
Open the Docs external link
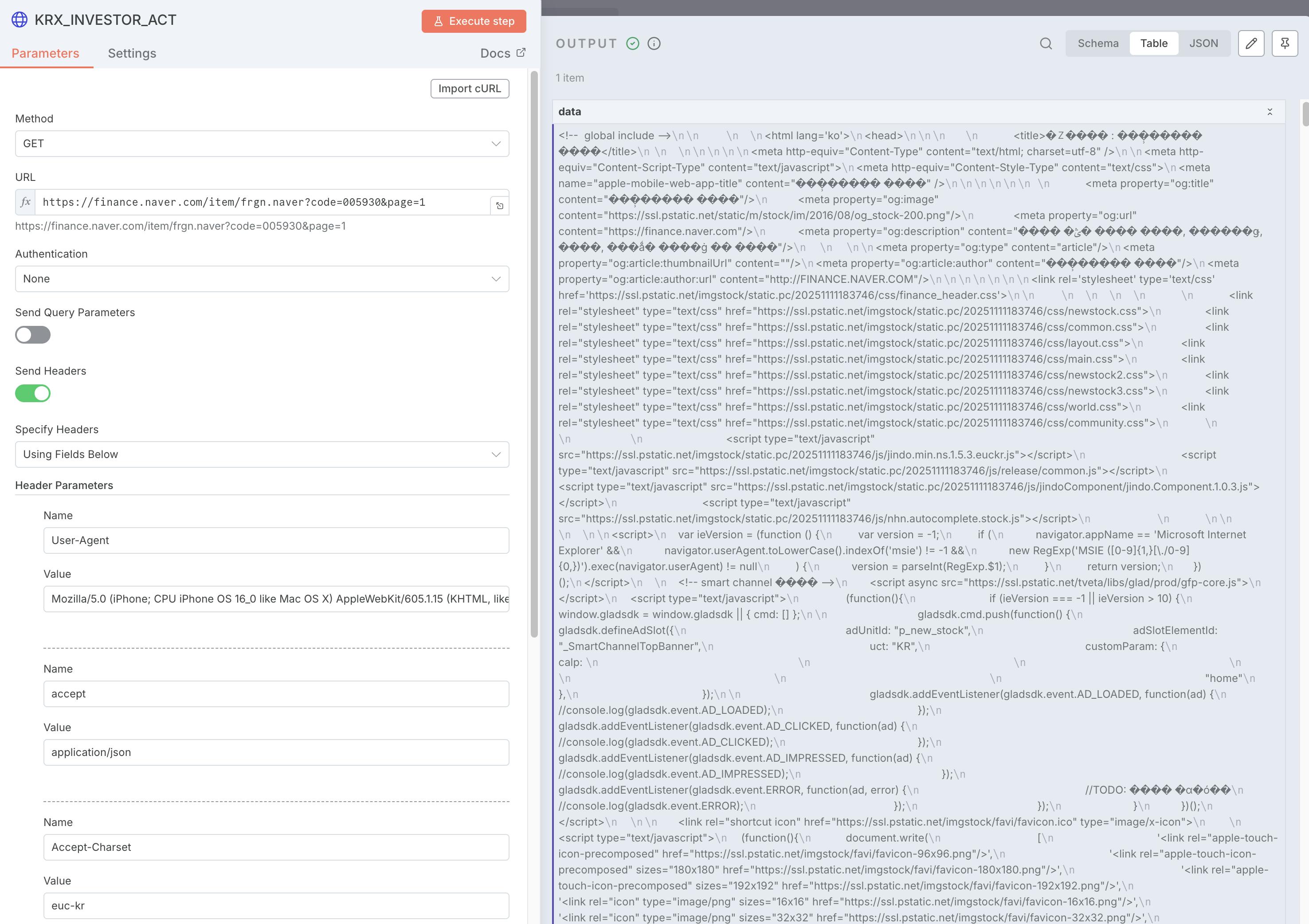coord(502,53)
